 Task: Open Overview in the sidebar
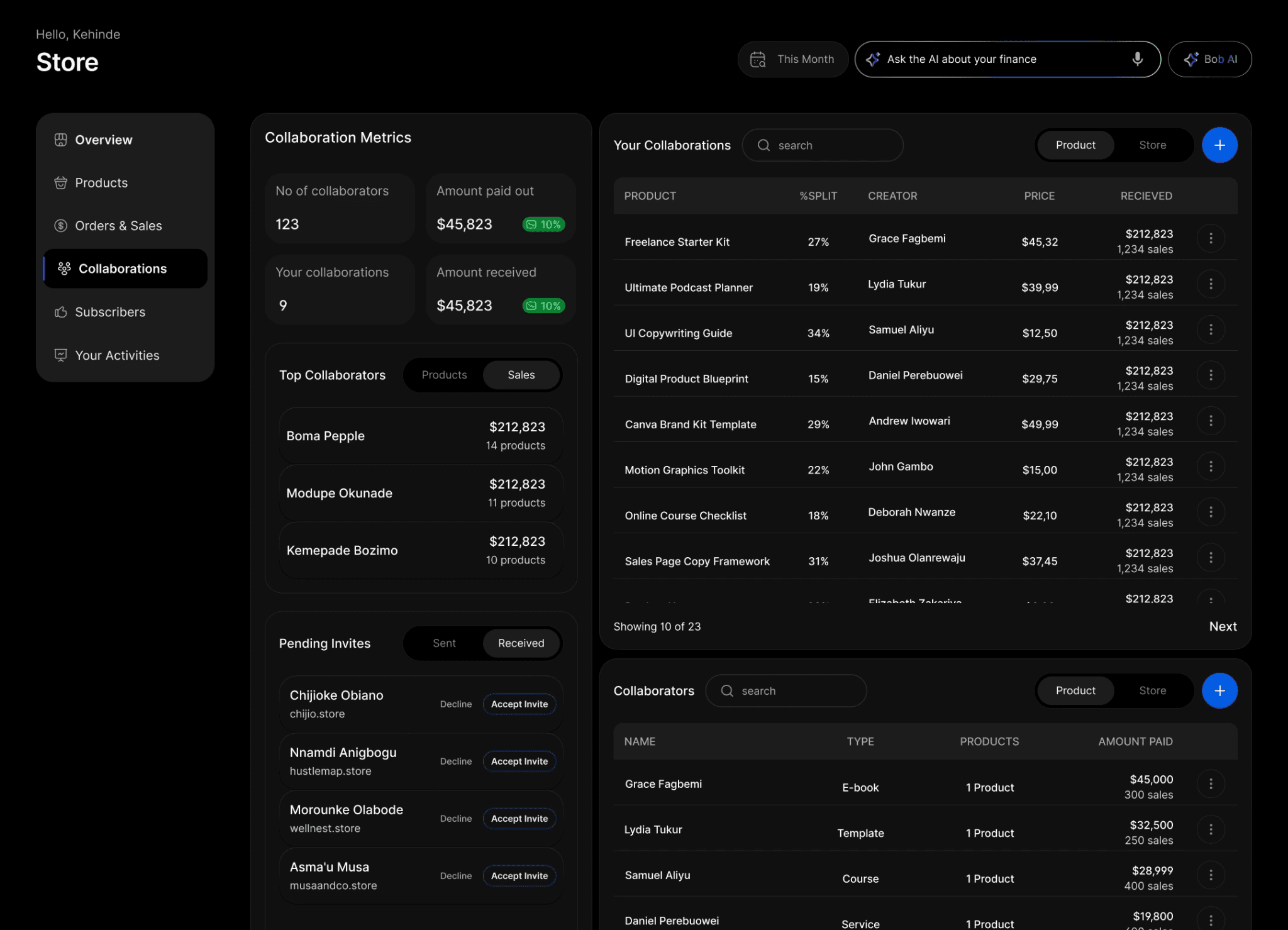point(104,140)
